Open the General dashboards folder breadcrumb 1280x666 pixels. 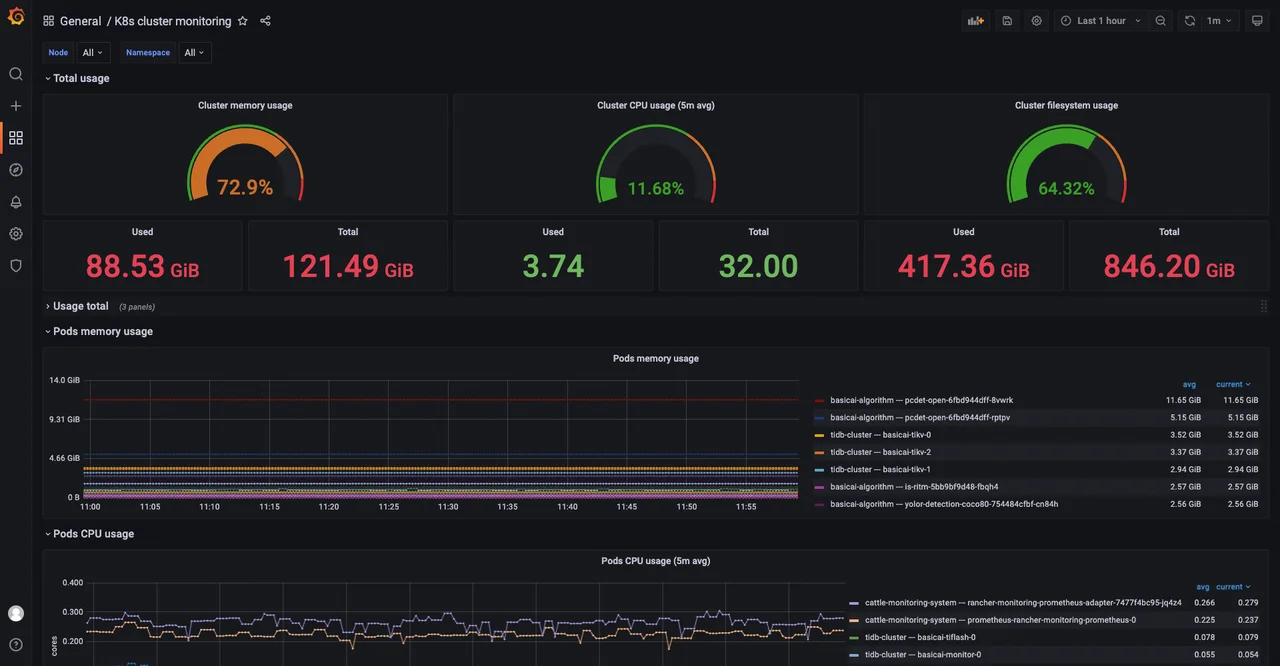point(80,20)
